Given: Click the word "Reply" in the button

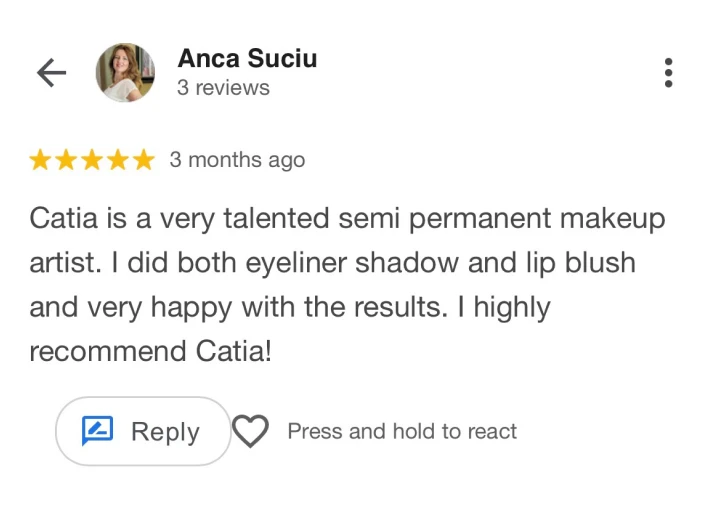Looking at the screenshot, I should (x=165, y=432).
